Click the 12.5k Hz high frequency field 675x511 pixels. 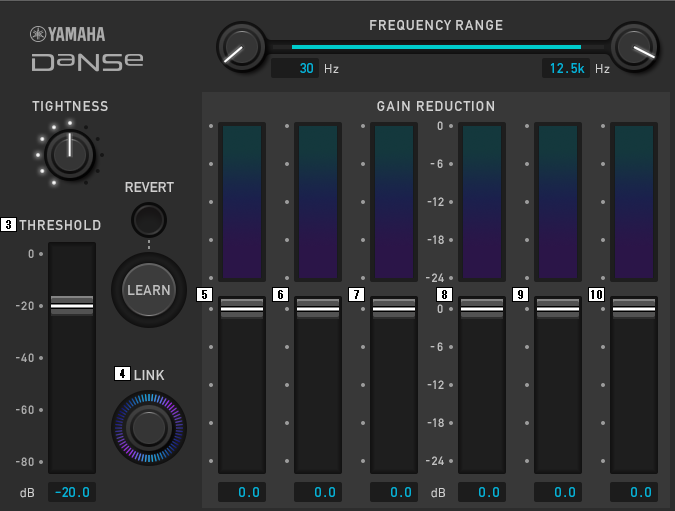click(x=566, y=68)
